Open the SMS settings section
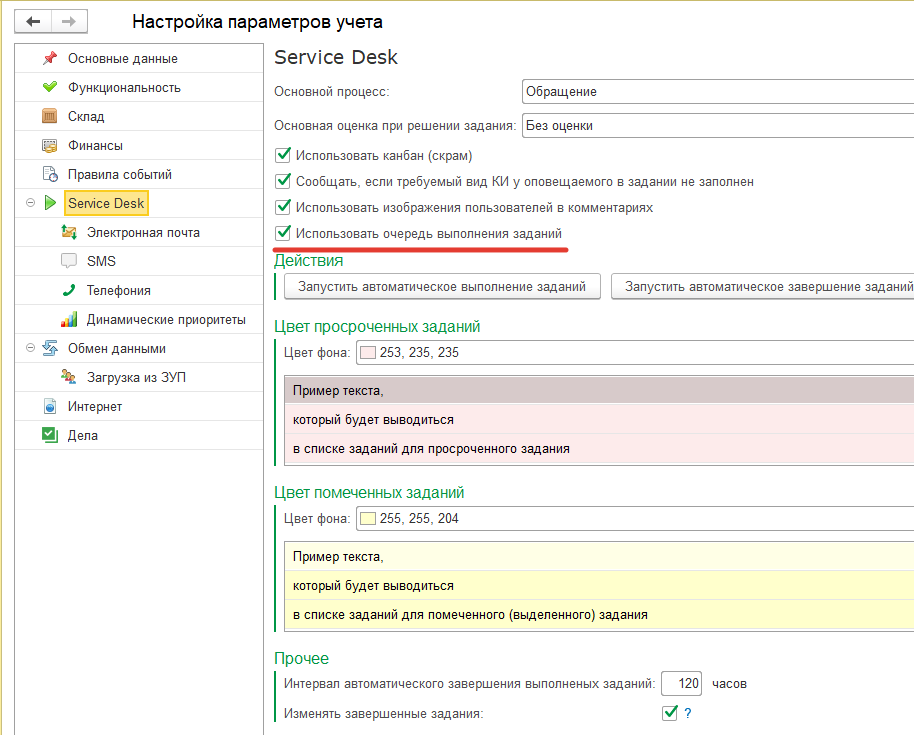Screen dimensions: 914x735 101,262
